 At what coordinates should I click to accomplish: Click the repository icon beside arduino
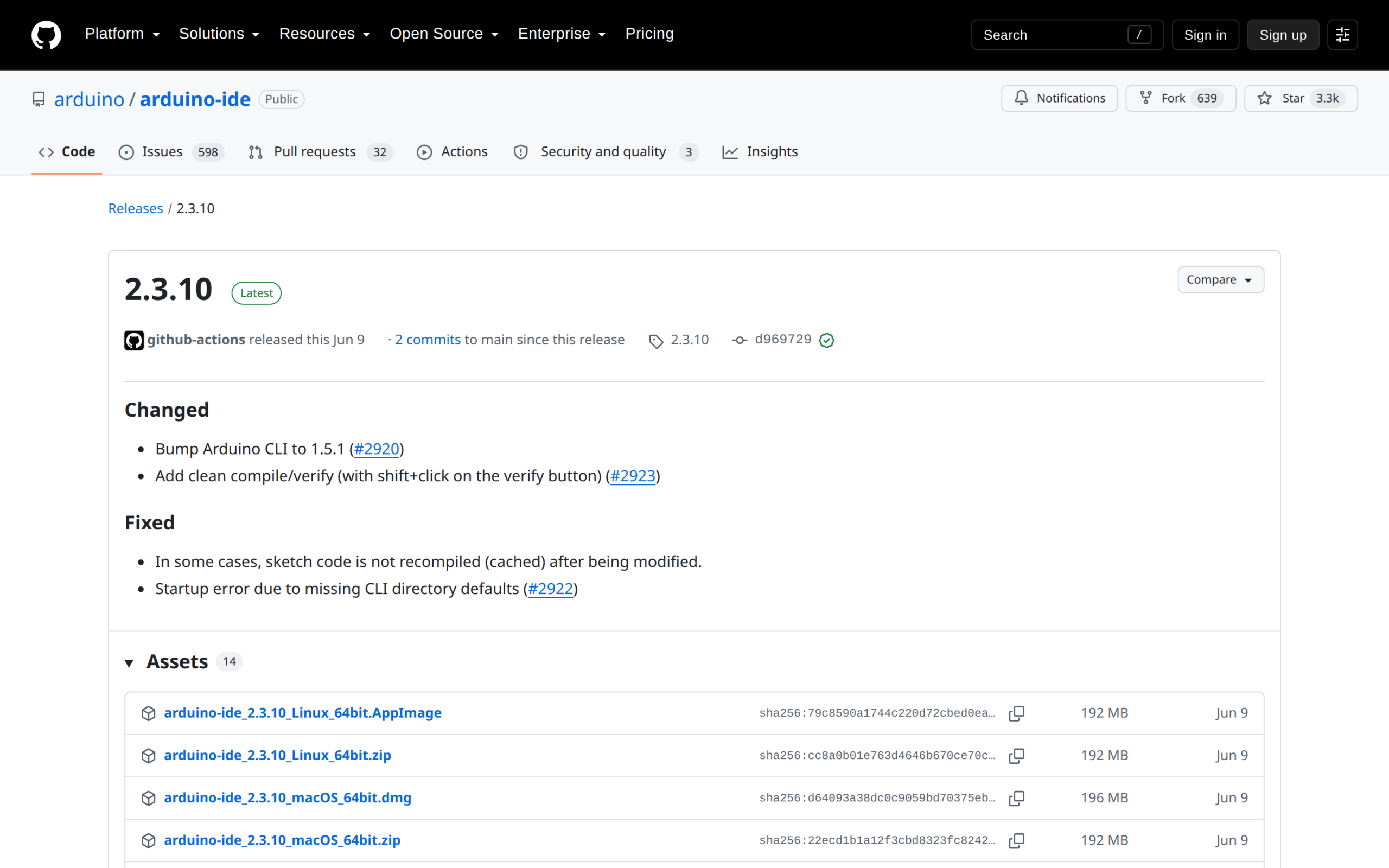(39, 99)
